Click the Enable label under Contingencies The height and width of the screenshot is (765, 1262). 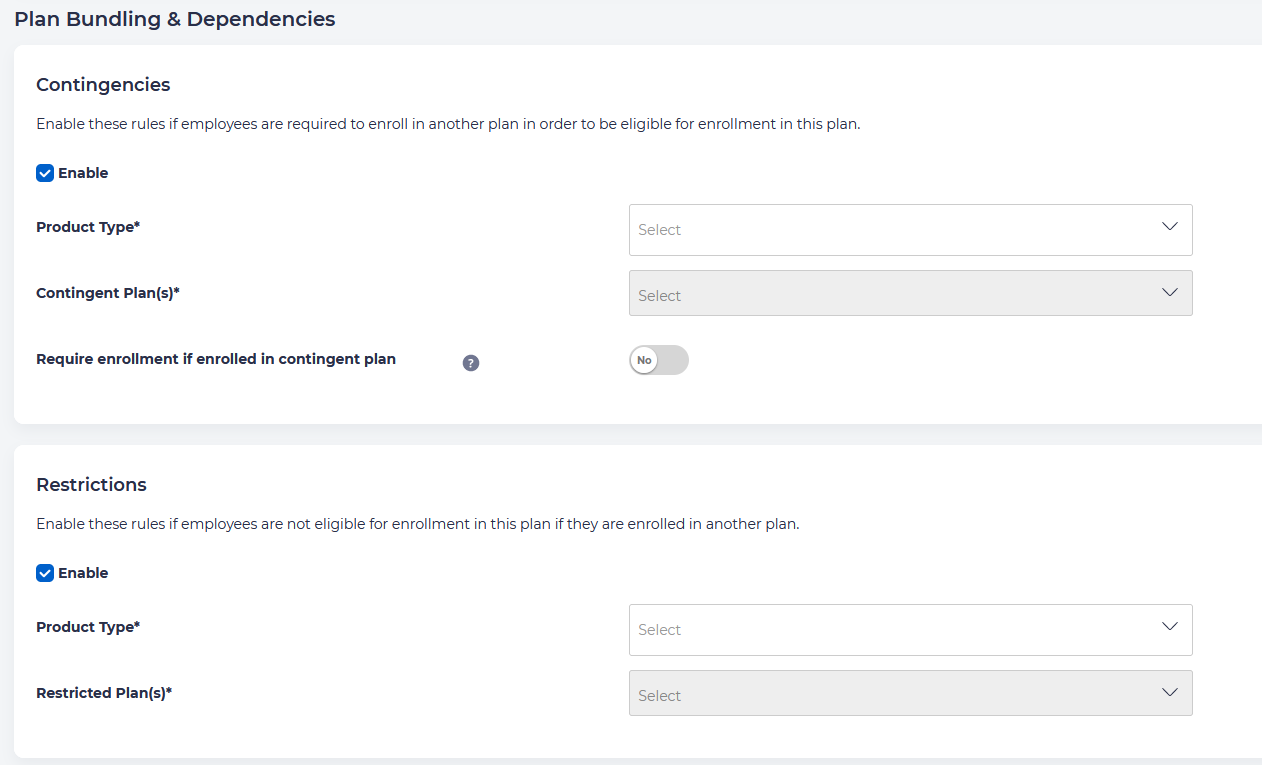[83, 173]
